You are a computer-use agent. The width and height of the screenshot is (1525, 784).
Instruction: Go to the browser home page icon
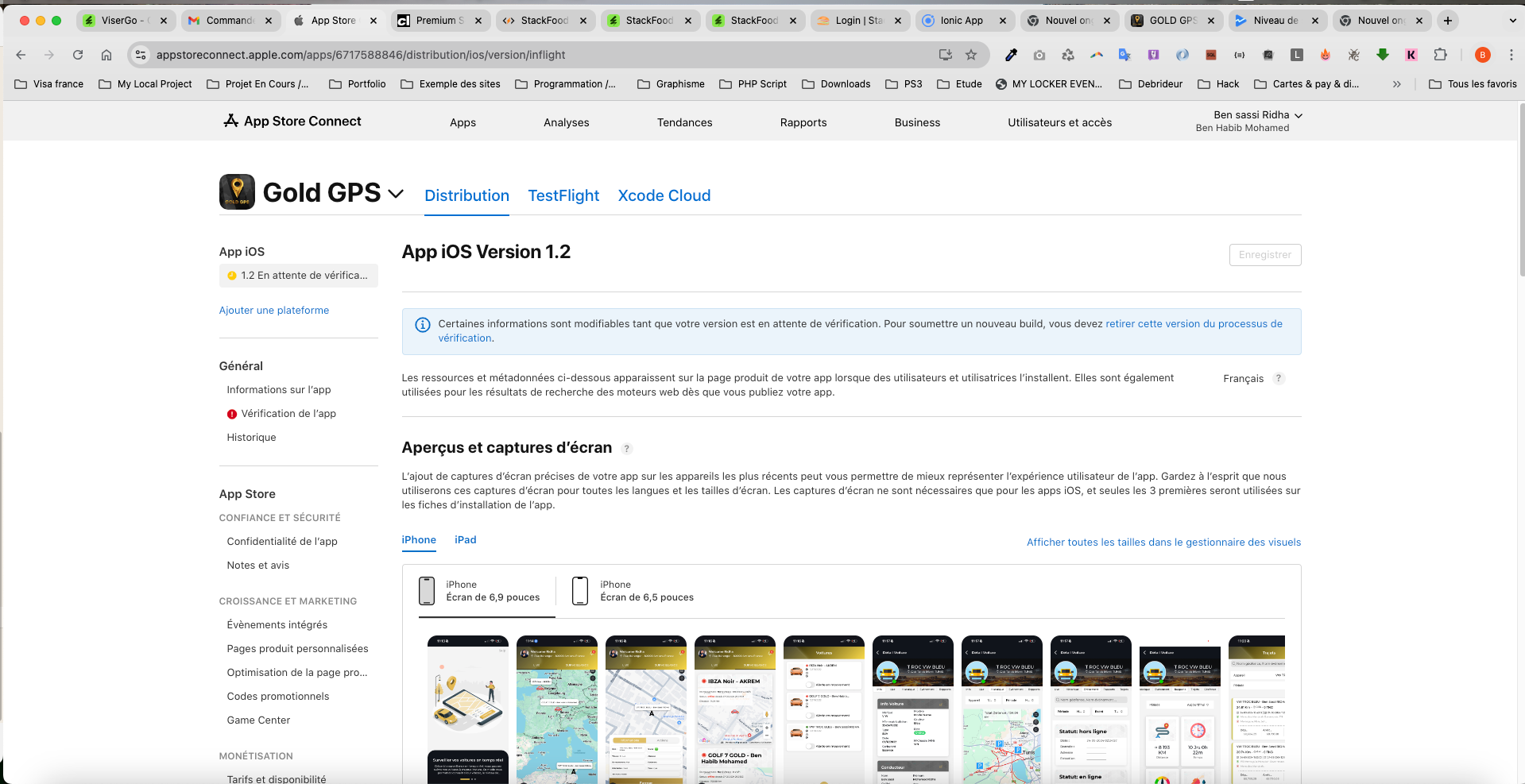[x=106, y=55]
